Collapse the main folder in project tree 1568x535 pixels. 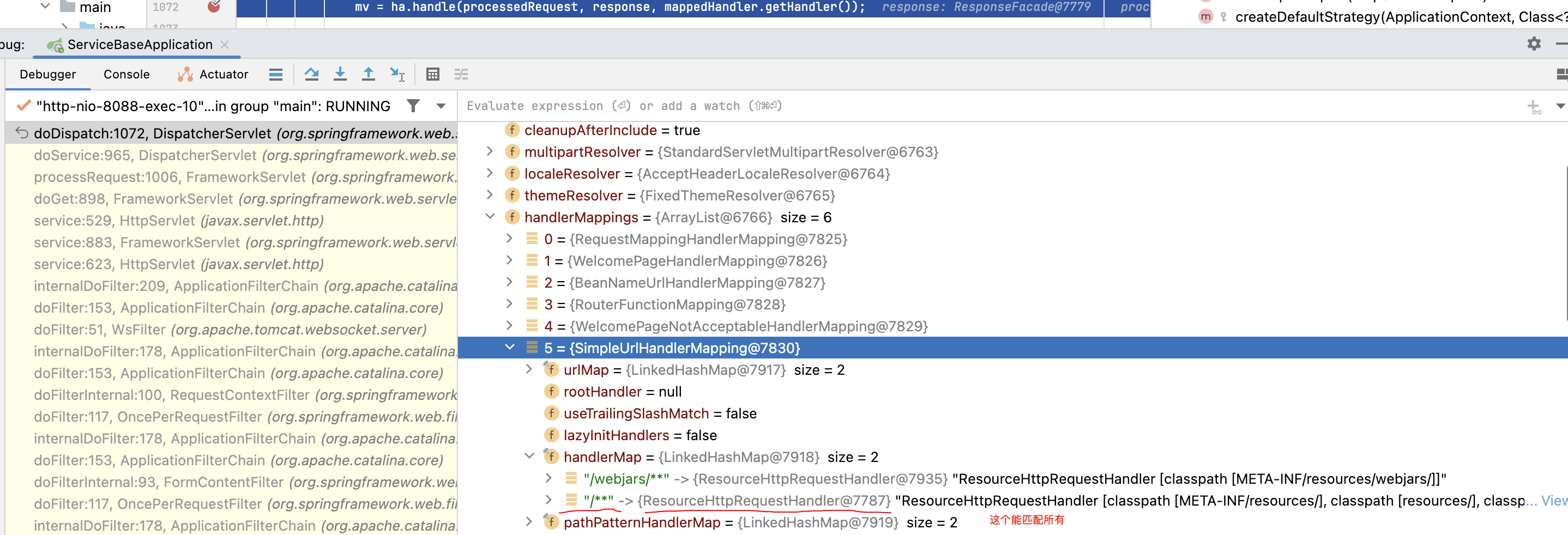(x=45, y=6)
